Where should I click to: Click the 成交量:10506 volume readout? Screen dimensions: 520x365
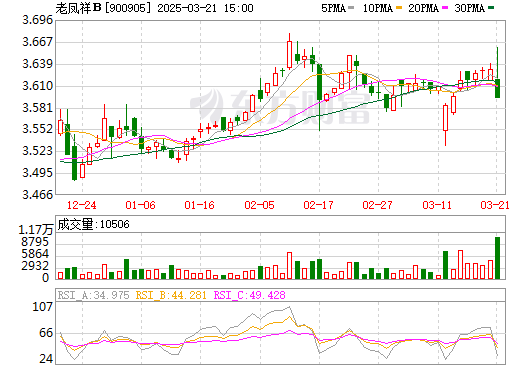93,224
